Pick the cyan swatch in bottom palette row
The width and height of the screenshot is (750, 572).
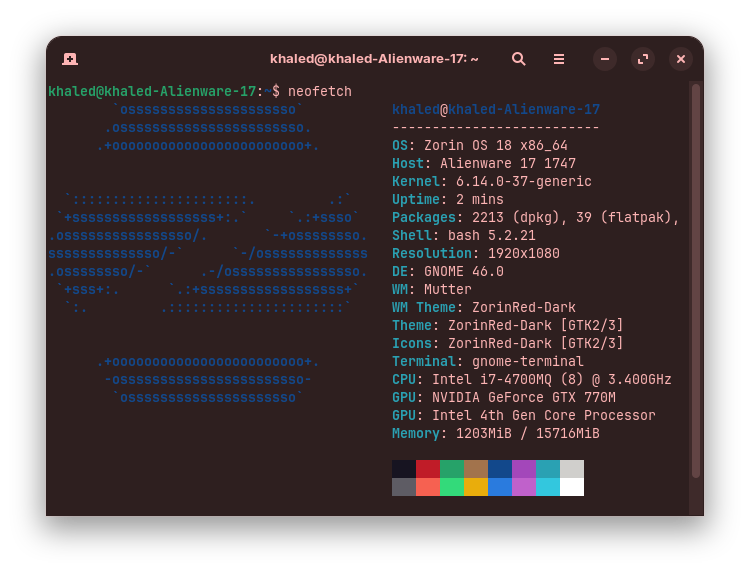pos(547,487)
